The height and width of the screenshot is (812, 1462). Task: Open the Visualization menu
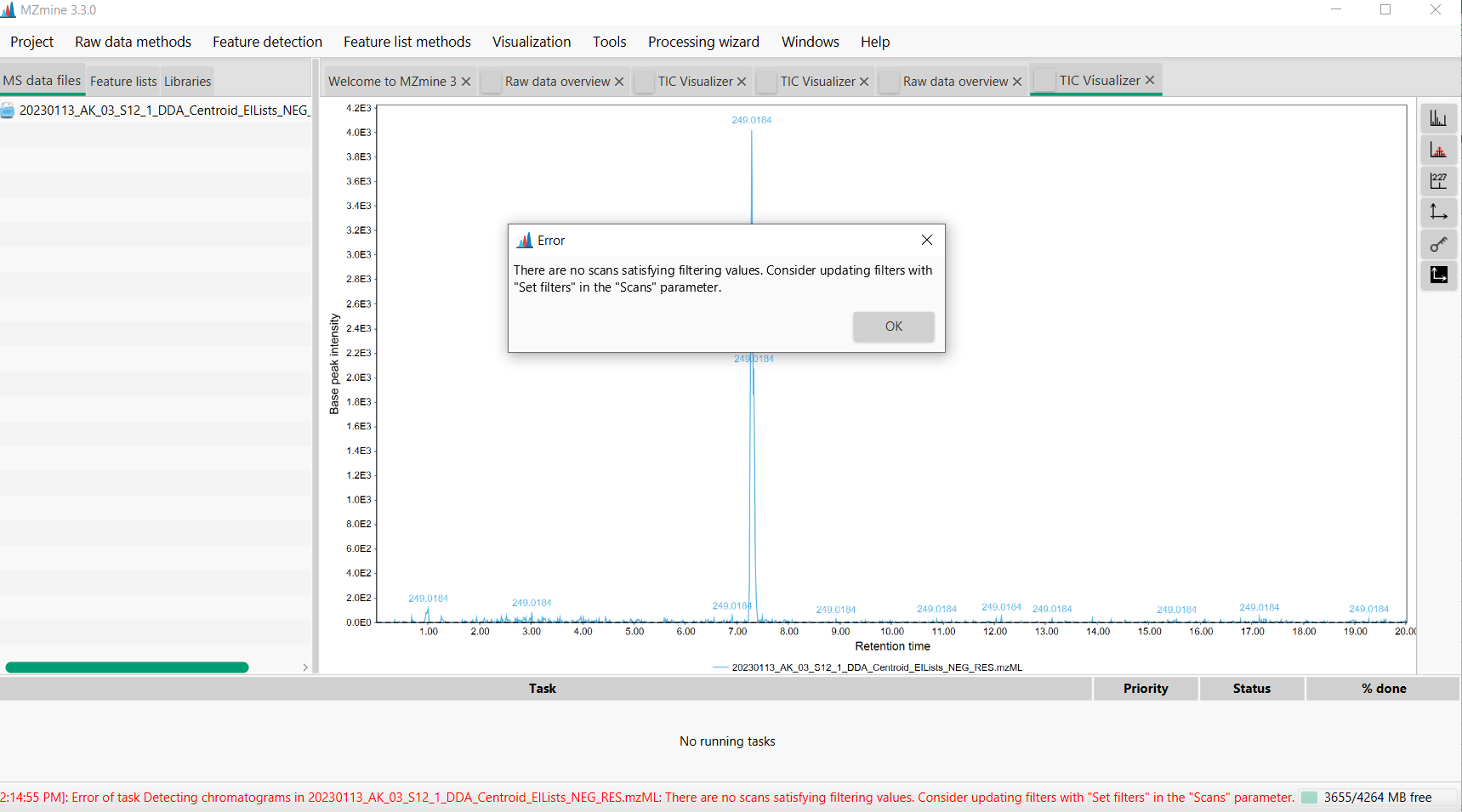[x=531, y=42]
